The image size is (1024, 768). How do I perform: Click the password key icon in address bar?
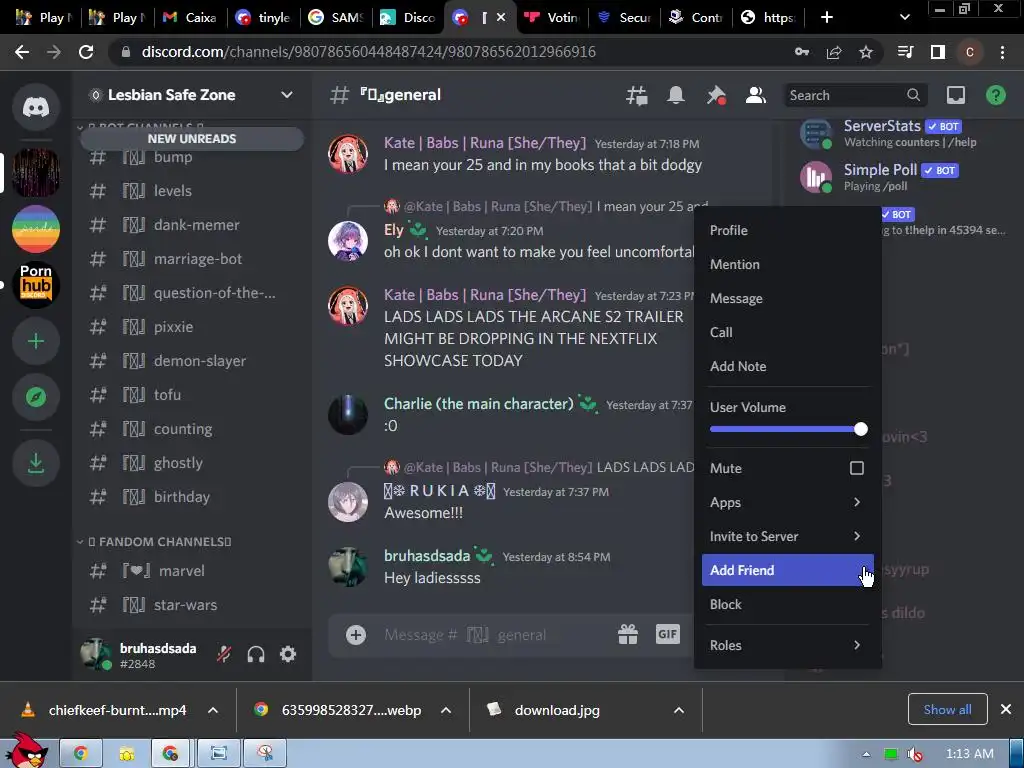(x=802, y=52)
